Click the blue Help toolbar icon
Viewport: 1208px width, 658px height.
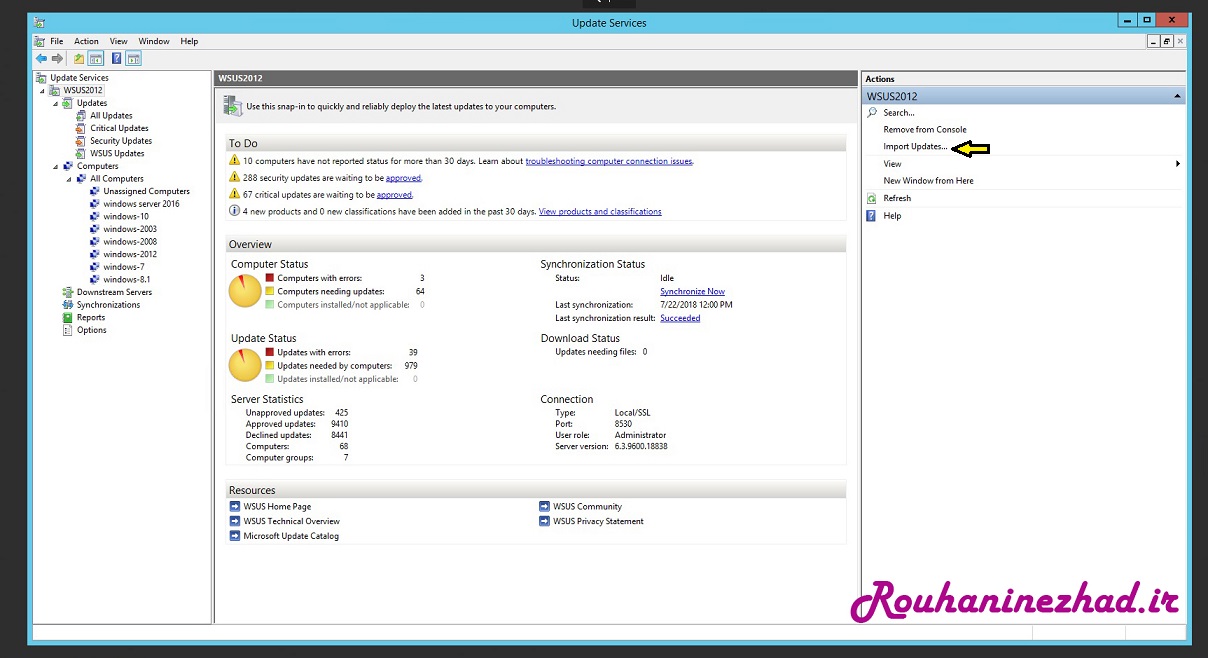click(x=117, y=59)
